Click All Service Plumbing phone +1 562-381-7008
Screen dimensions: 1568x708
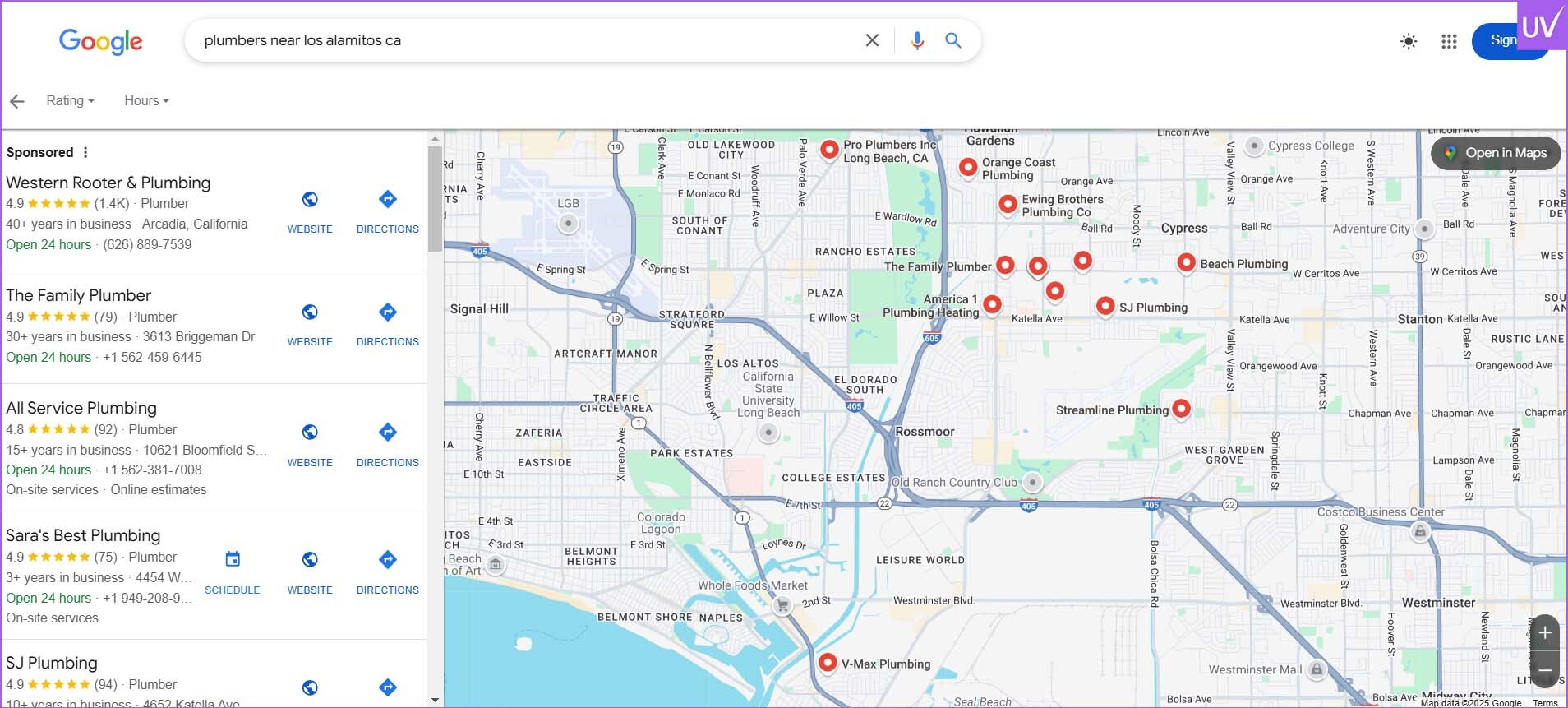click(152, 470)
